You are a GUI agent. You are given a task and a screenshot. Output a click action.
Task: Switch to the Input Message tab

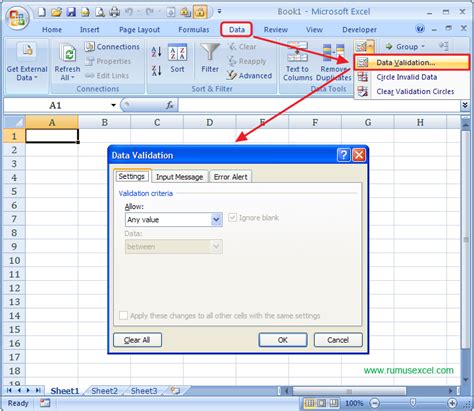(x=180, y=177)
